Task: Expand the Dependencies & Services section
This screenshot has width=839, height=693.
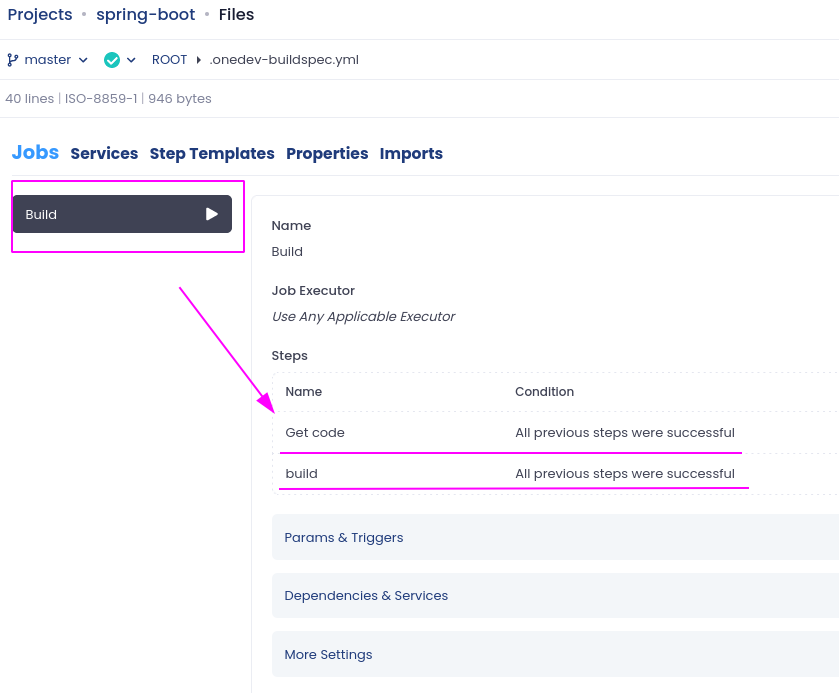Action: click(555, 596)
